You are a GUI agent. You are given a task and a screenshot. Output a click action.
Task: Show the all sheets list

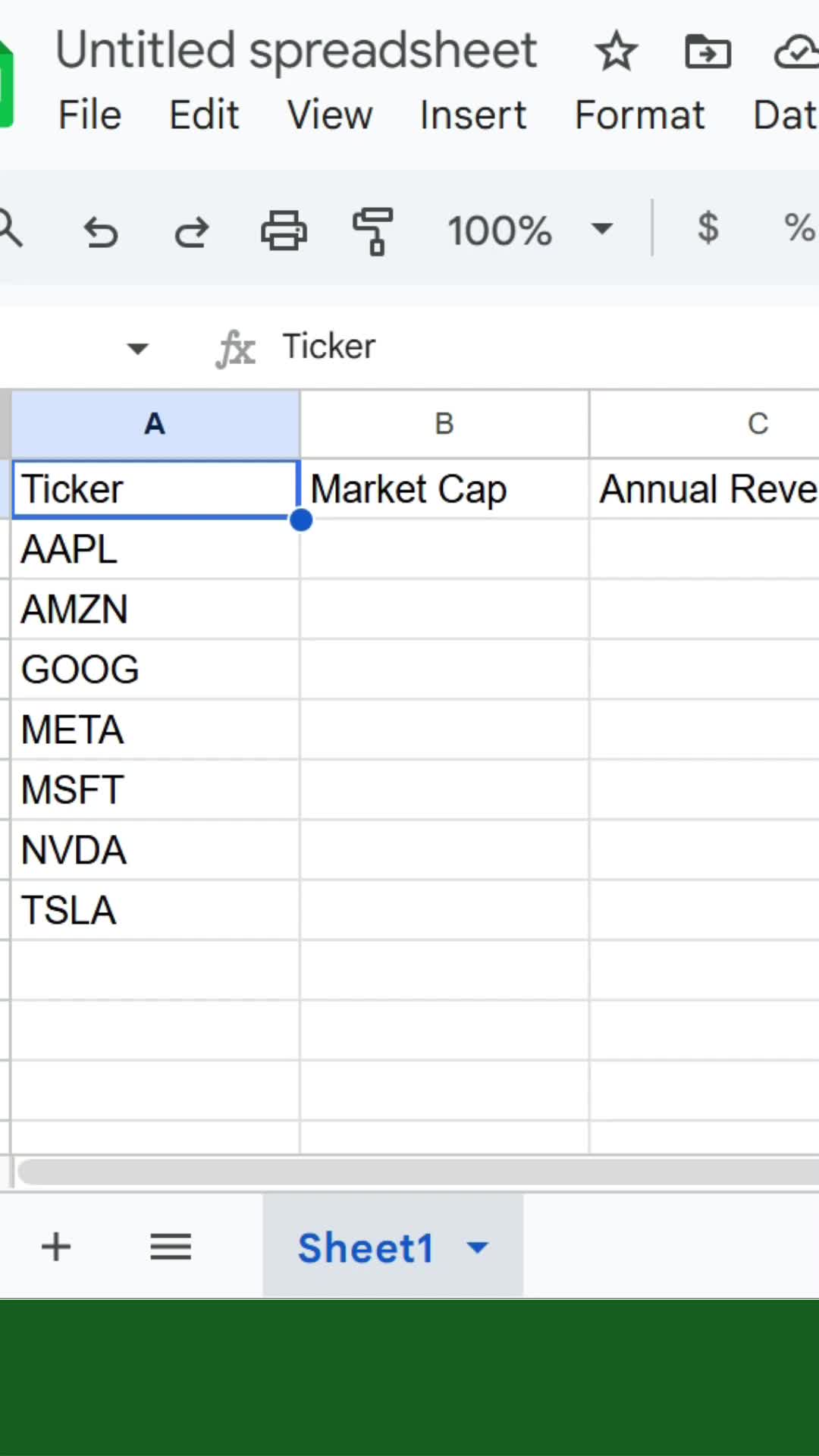pos(171,1247)
